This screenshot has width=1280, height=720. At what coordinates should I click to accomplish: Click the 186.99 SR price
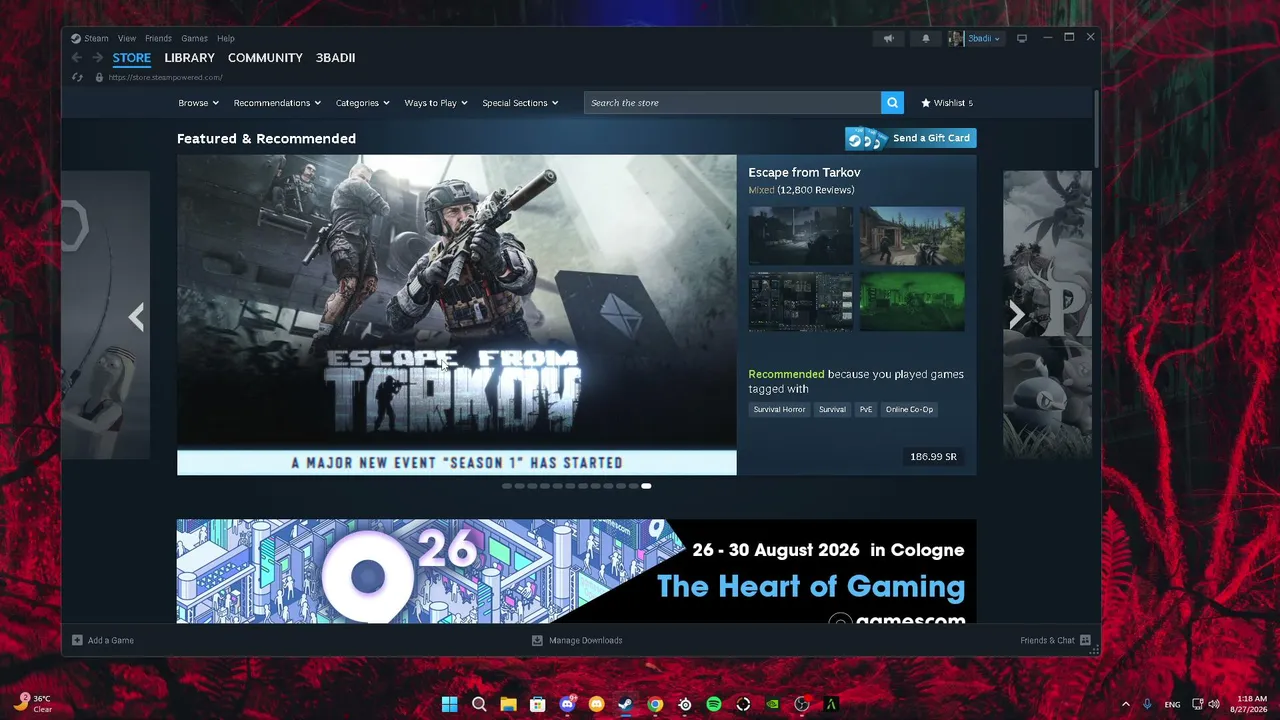coord(933,457)
